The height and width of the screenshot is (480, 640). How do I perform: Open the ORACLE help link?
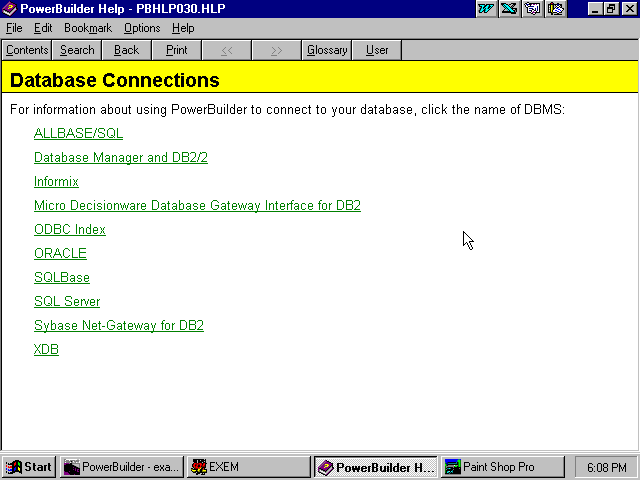[60, 253]
